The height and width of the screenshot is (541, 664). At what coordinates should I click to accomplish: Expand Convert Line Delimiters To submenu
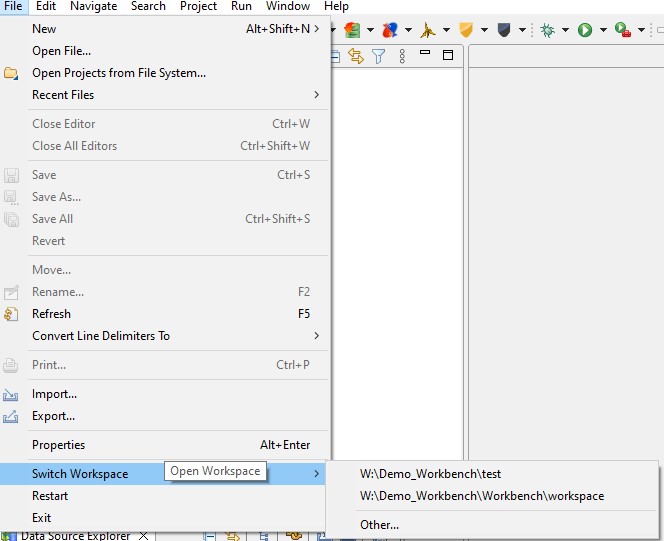[x=316, y=336]
